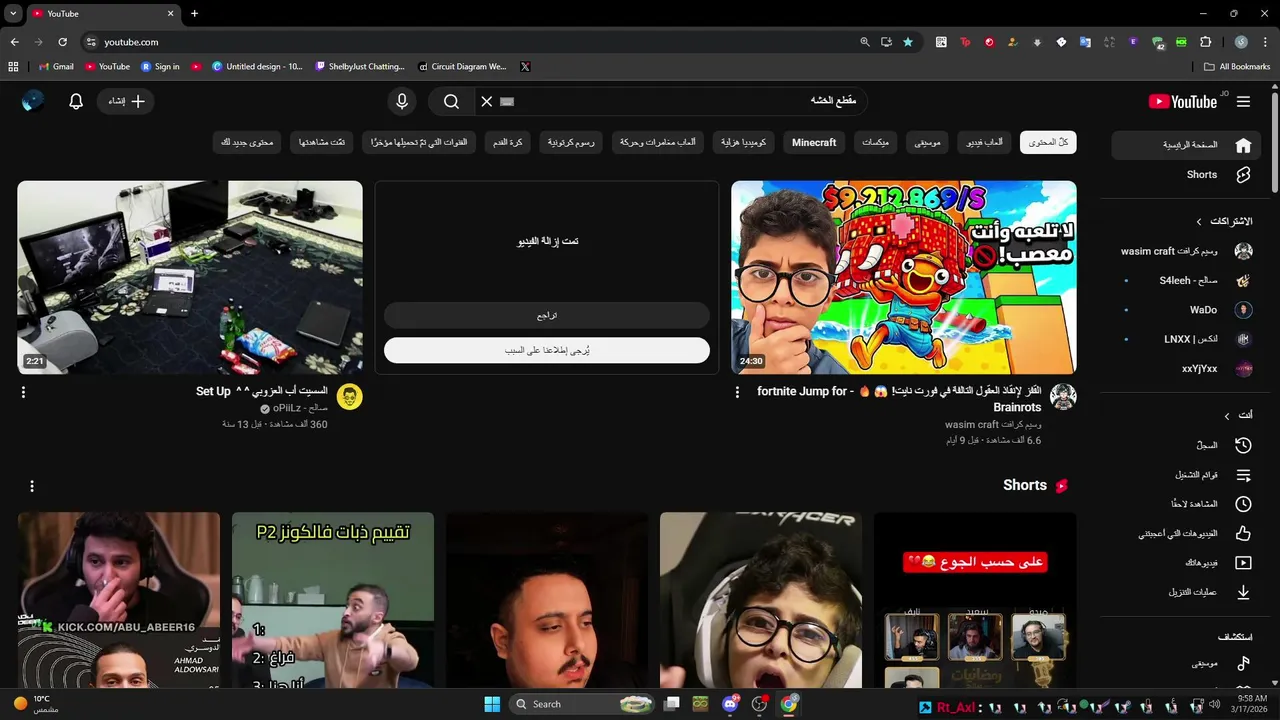1280x720 pixels.
Task: Open All Bookmarks folder
Action: [1237, 67]
